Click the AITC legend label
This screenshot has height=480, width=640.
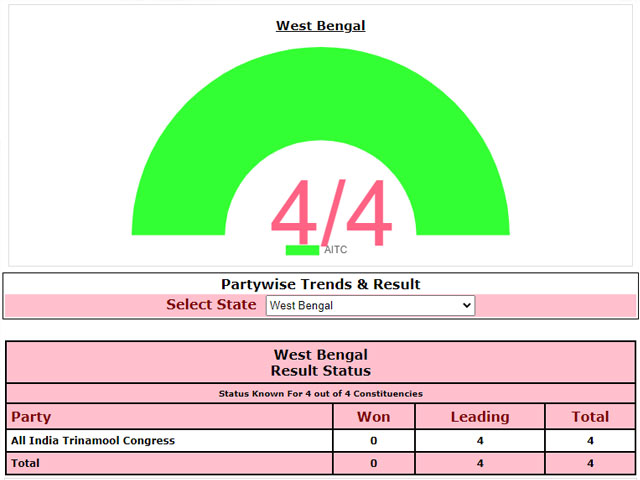pos(336,249)
